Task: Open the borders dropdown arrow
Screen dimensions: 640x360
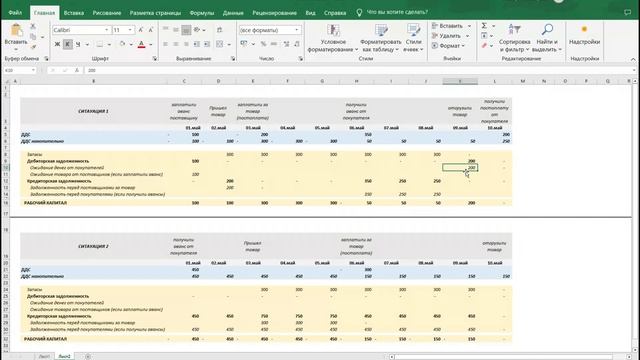Action: point(109,44)
